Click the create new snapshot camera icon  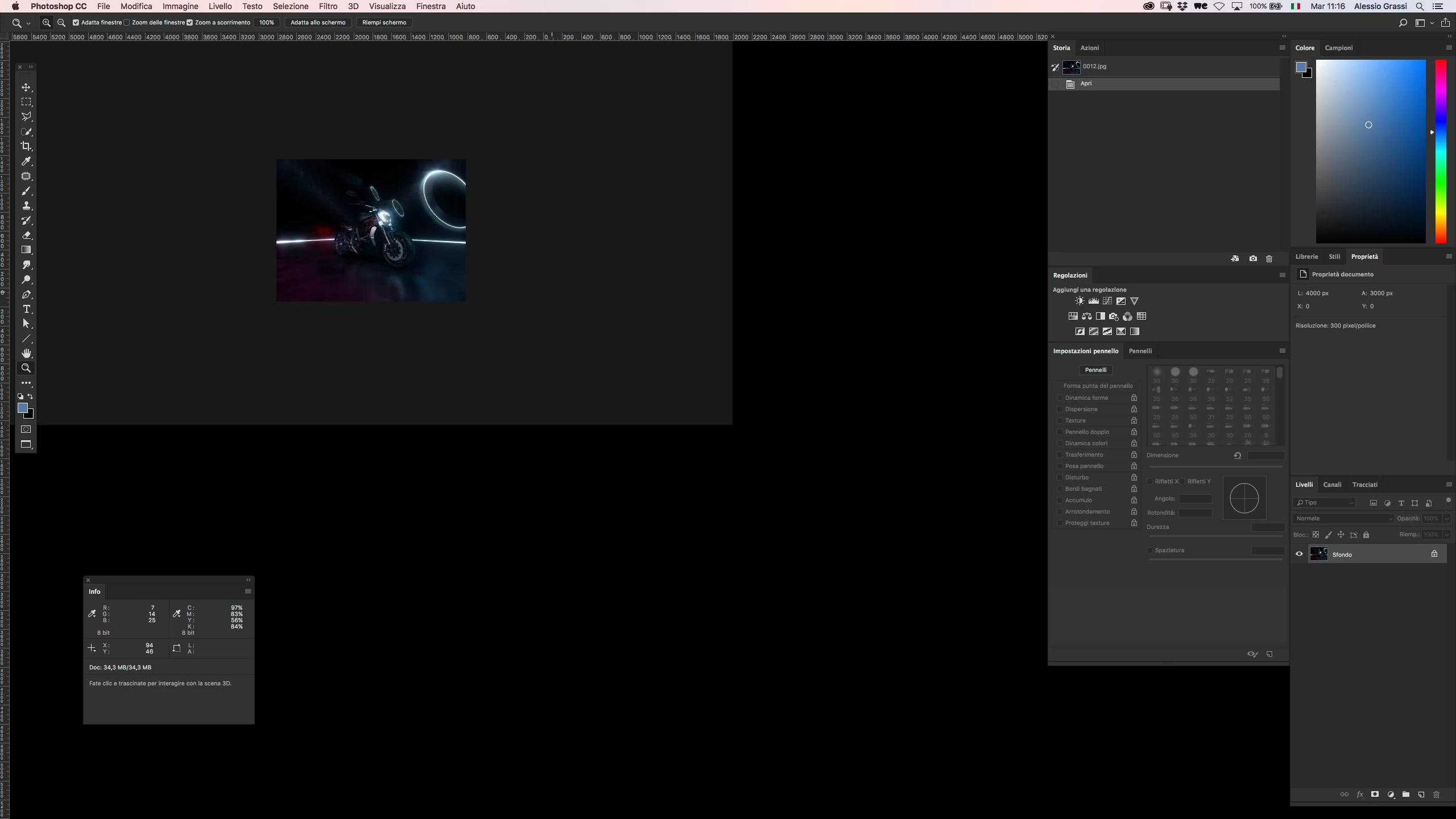(x=1253, y=259)
